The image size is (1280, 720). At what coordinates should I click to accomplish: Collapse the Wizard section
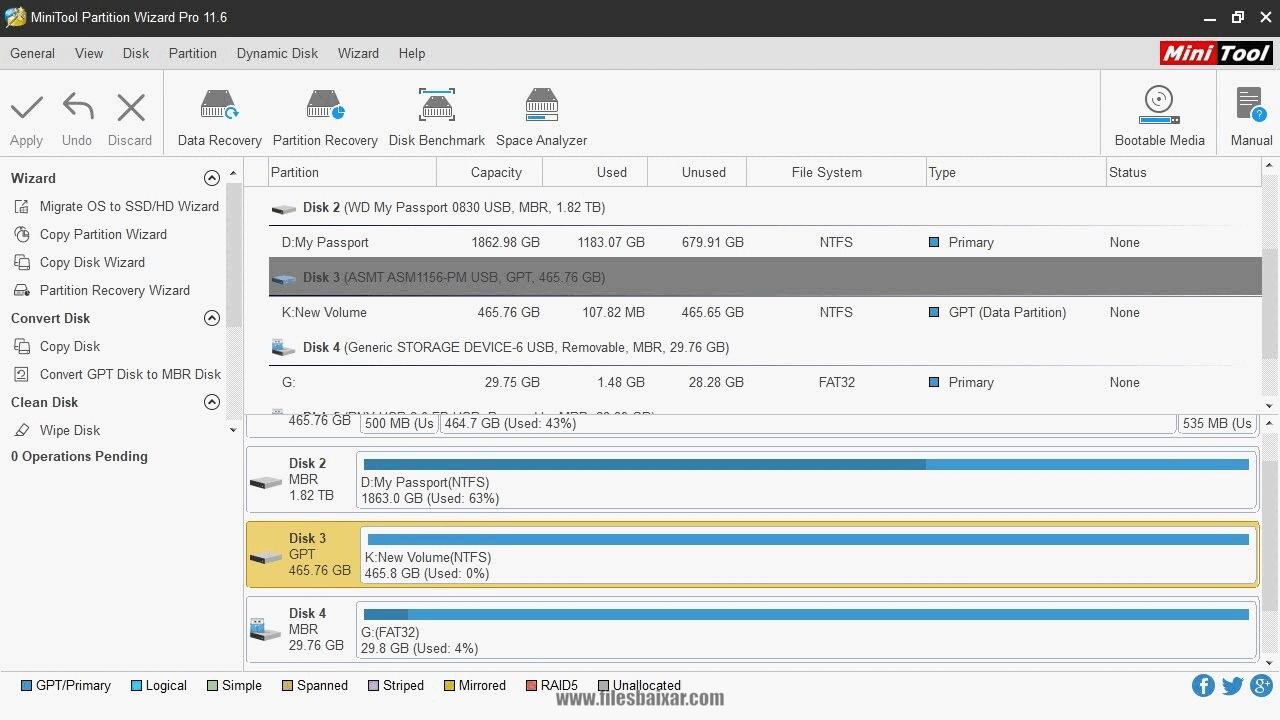212,178
